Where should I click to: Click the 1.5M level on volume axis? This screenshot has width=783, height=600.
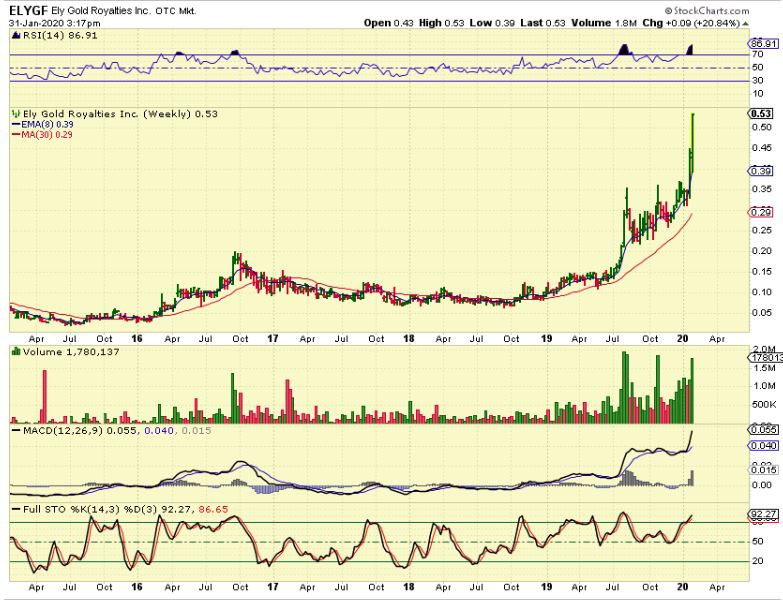[765, 368]
